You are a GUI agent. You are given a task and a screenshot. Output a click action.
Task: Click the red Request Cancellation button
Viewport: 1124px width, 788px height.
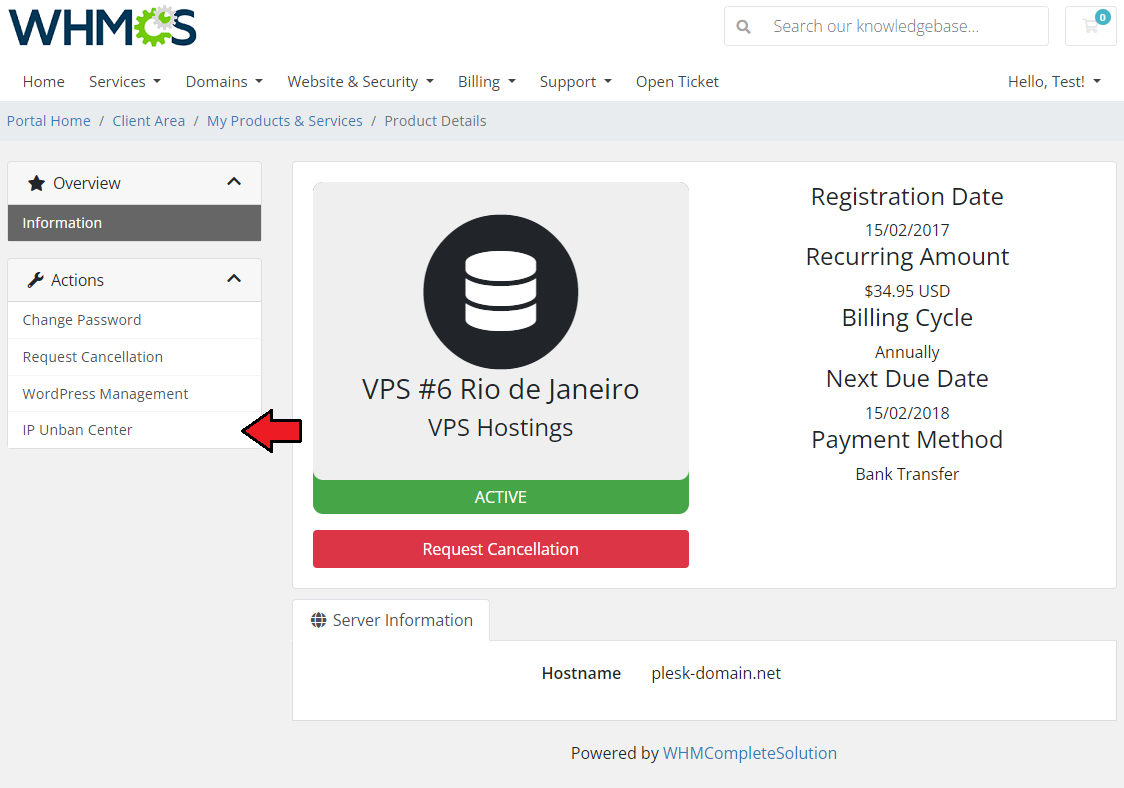500,549
